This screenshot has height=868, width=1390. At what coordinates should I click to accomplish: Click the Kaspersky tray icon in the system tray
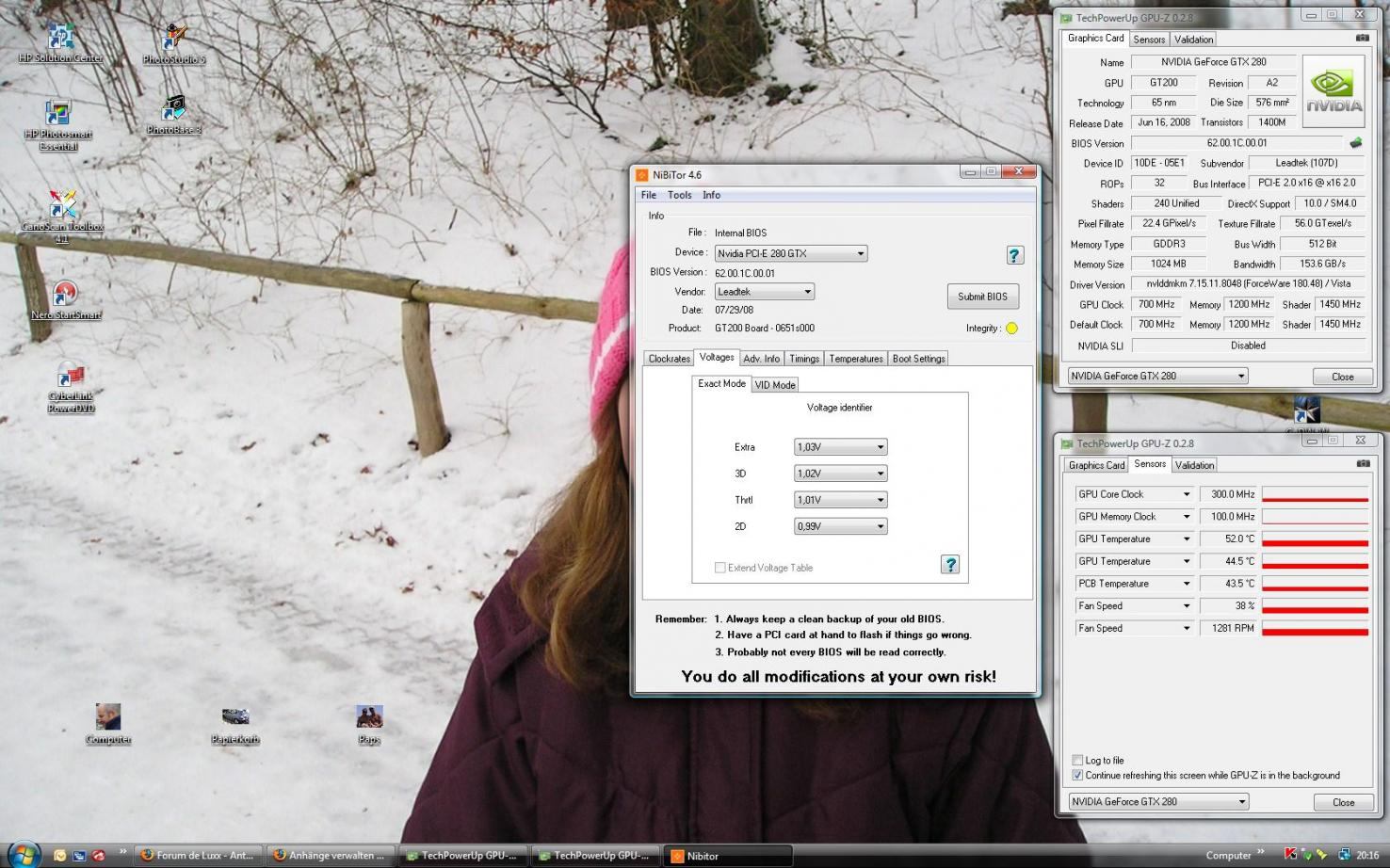[x=1290, y=855]
